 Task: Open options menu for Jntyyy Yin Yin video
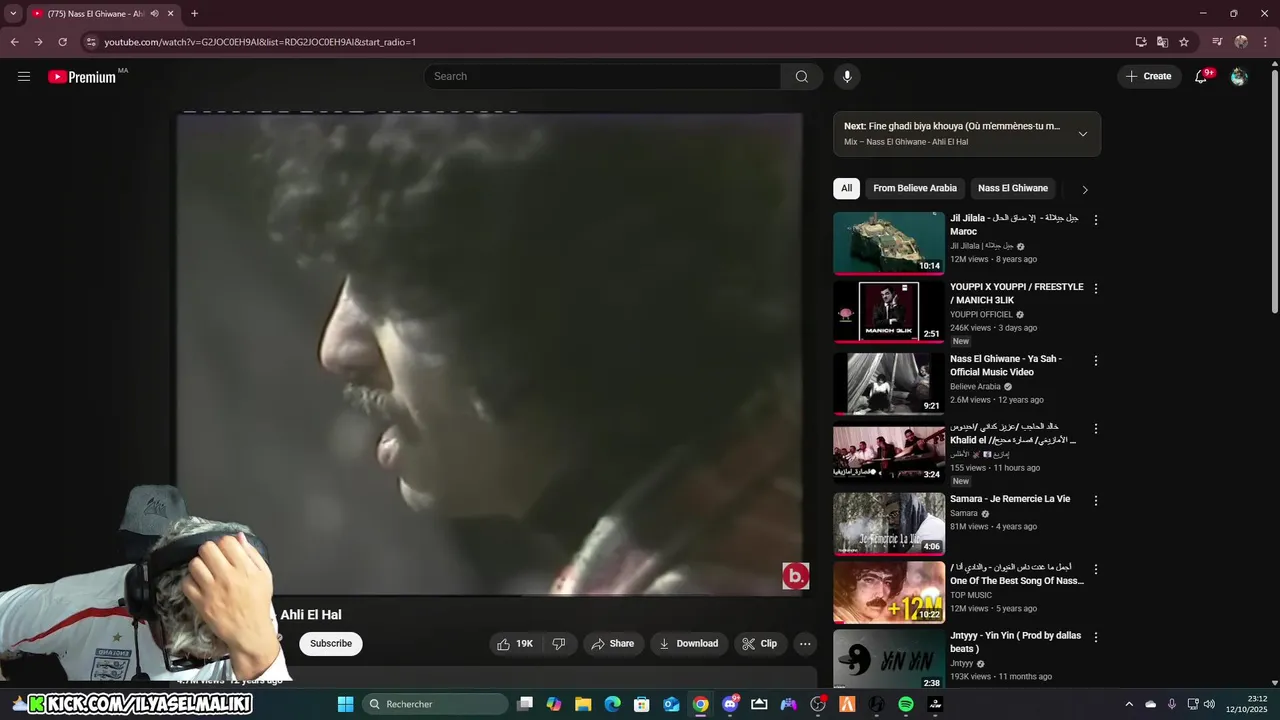(x=1096, y=637)
